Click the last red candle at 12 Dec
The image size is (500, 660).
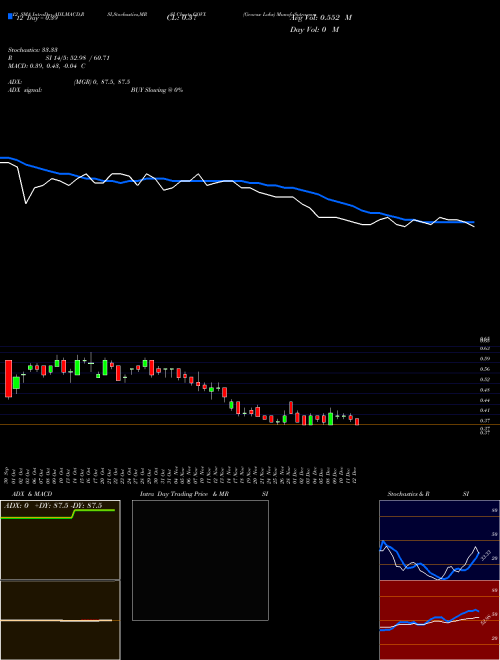click(357, 422)
